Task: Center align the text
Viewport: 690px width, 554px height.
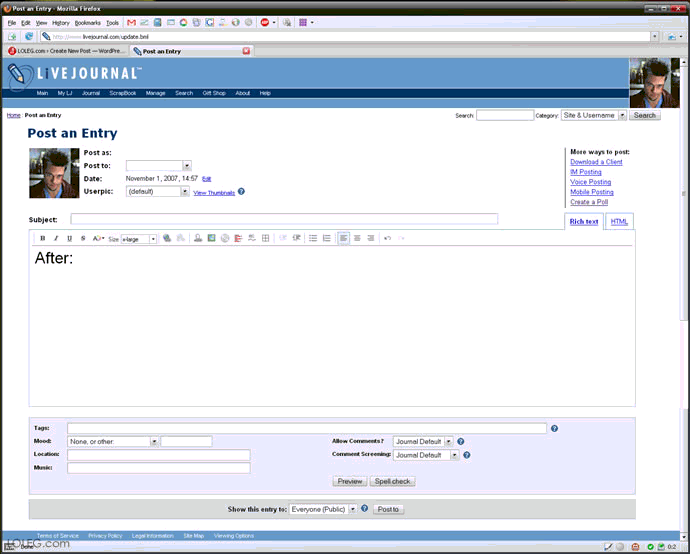Action: pyautogui.click(x=357, y=238)
